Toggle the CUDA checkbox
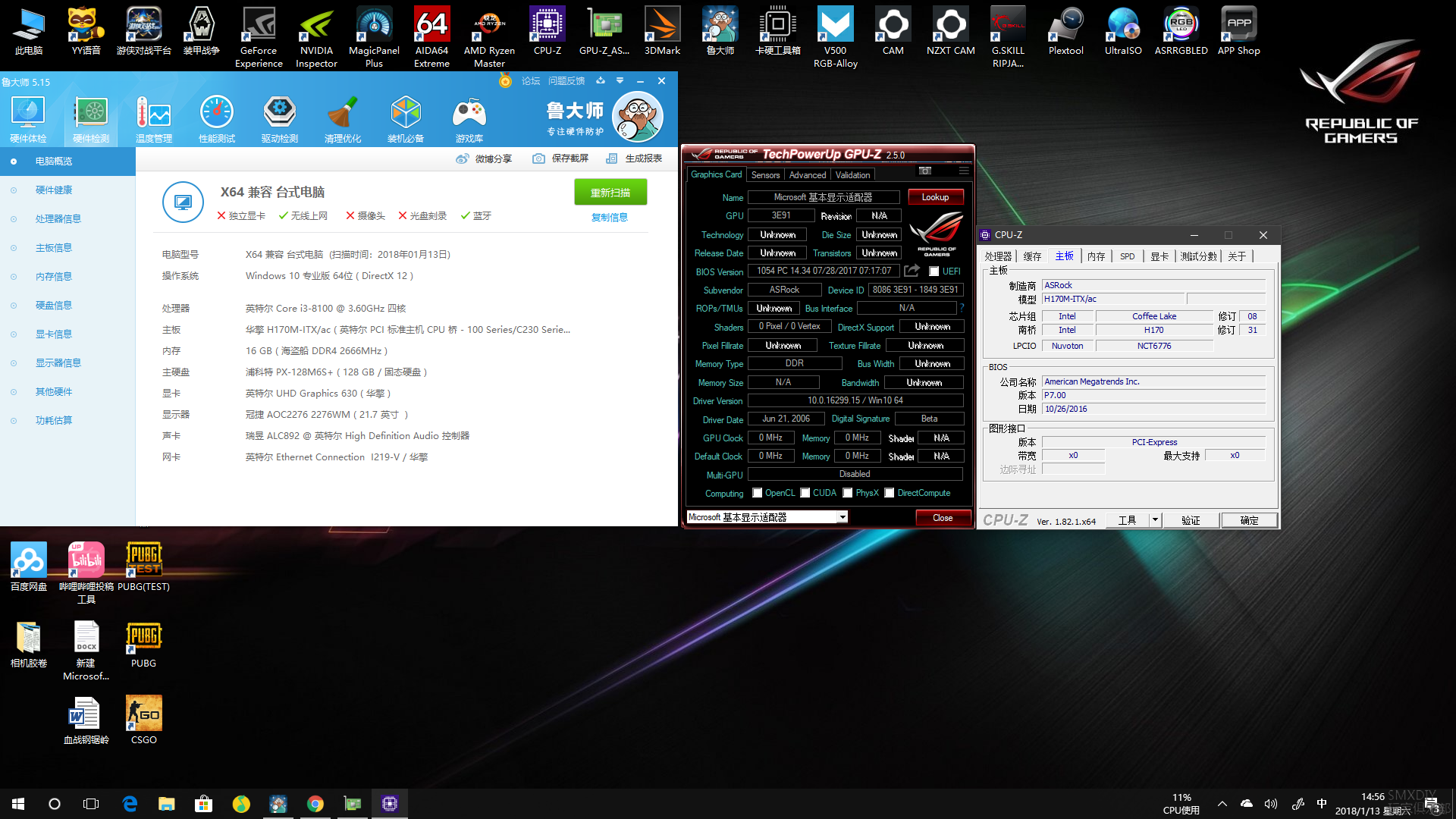This screenshot has width=1456, height=819. [x=805, y=493]
